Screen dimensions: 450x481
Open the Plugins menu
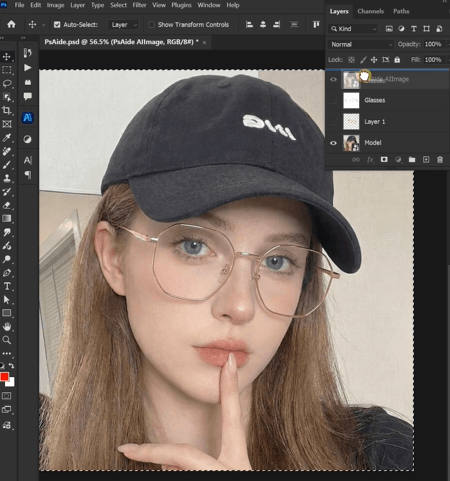pos(181,5)
